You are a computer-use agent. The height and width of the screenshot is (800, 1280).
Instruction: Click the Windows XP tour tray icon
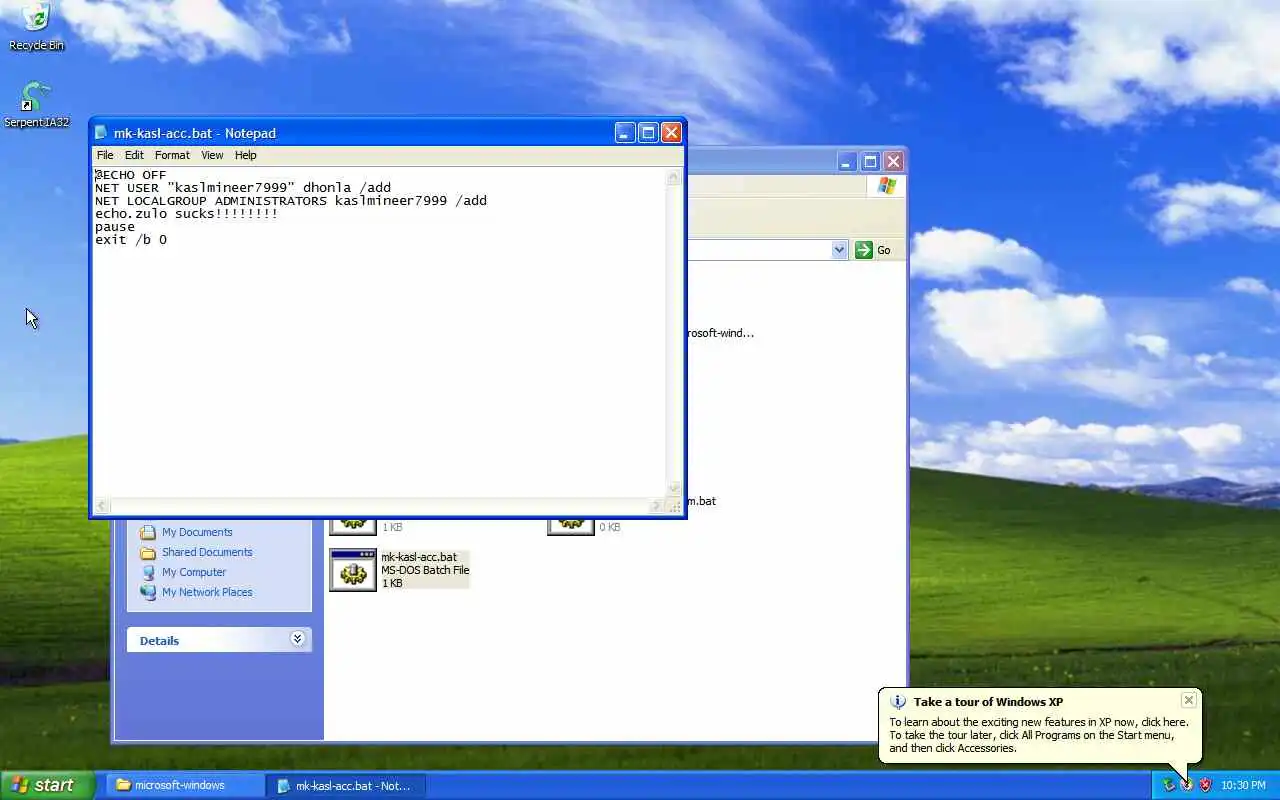(1187, 785)
